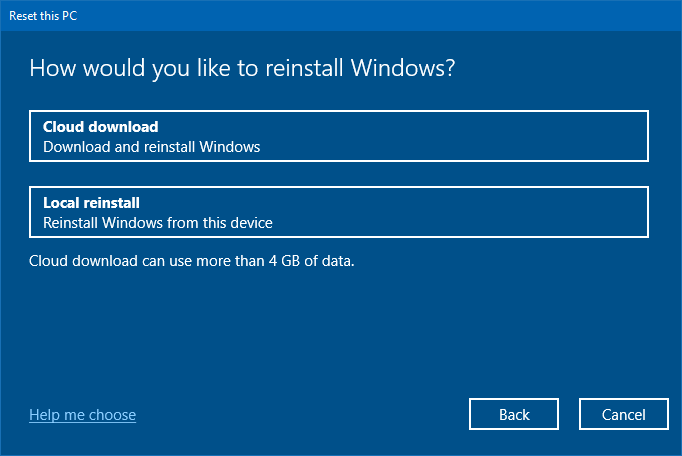682x456 pixels.
Task: Pick reinstalling Windows from the cloud
Action: coord(339,136)
